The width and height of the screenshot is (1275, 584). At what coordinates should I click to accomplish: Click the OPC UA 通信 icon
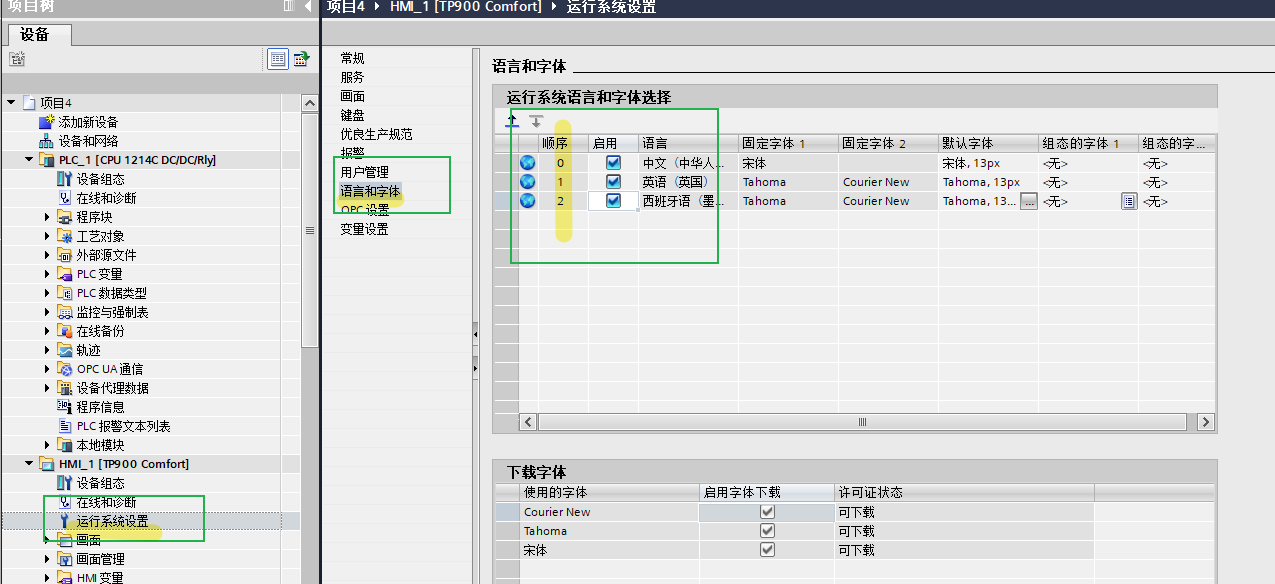65,369
